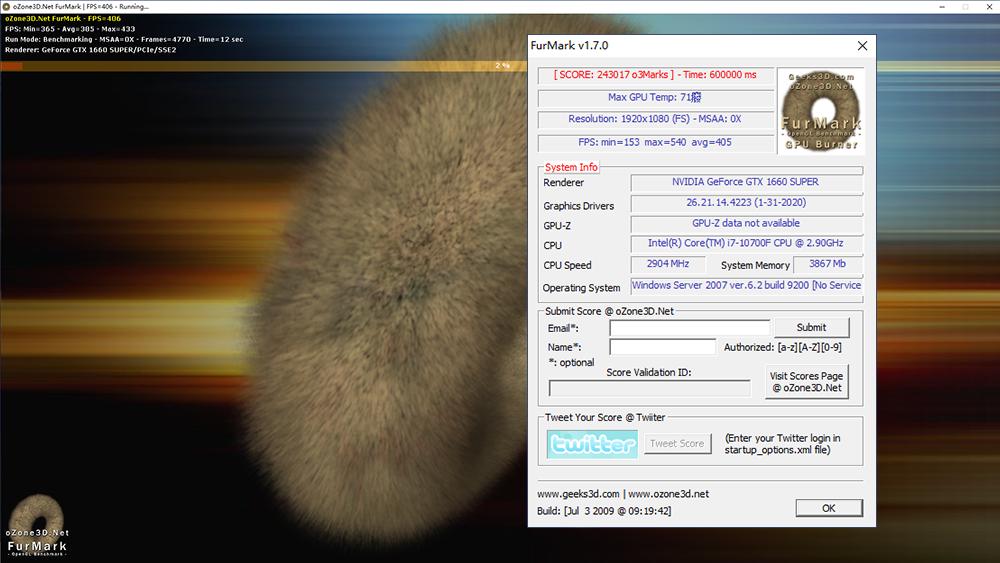
Task: Click the Score Validation ID box
Action: tap(649, 388)
